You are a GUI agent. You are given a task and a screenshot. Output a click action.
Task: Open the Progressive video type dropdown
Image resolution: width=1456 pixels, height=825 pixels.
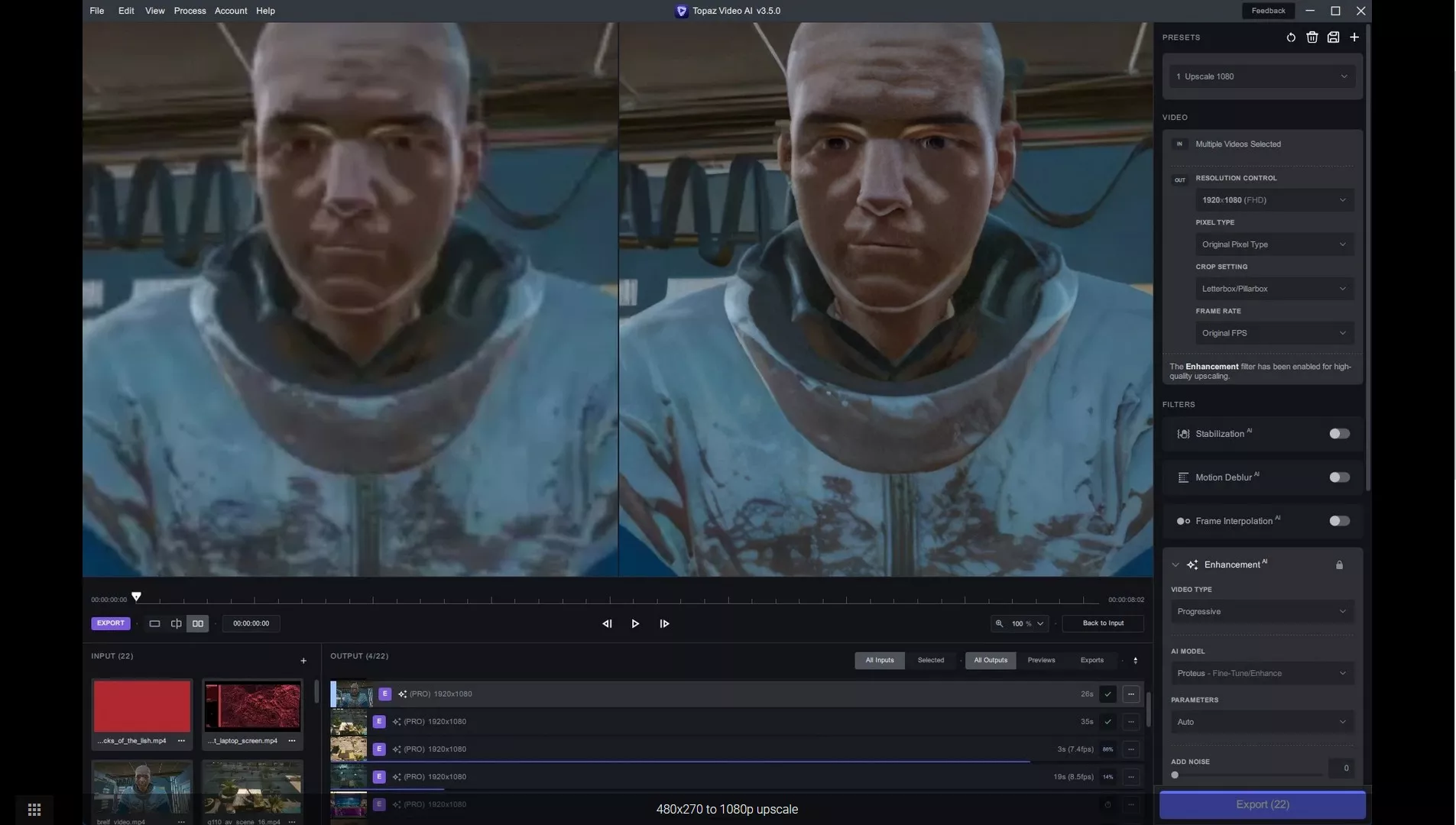pos(1262,612)
